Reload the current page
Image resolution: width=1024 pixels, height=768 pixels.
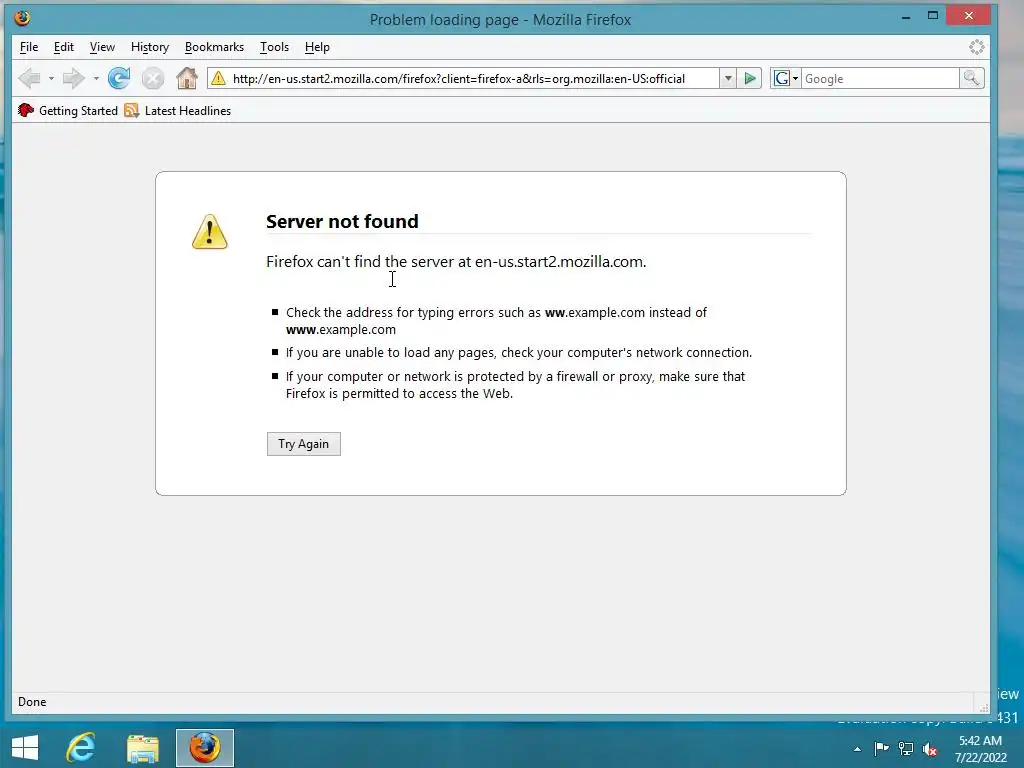(119, 78)
